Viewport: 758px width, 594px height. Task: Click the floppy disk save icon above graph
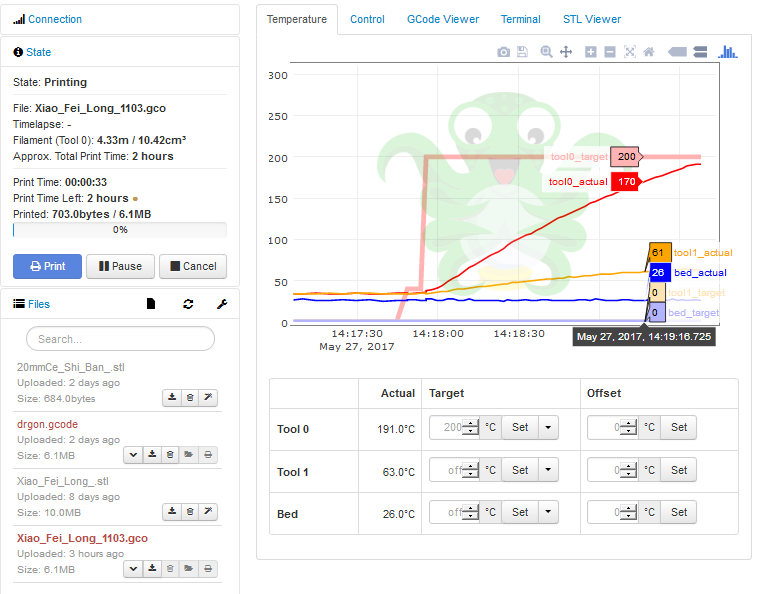pyautogui.click(x=522, y=52)
